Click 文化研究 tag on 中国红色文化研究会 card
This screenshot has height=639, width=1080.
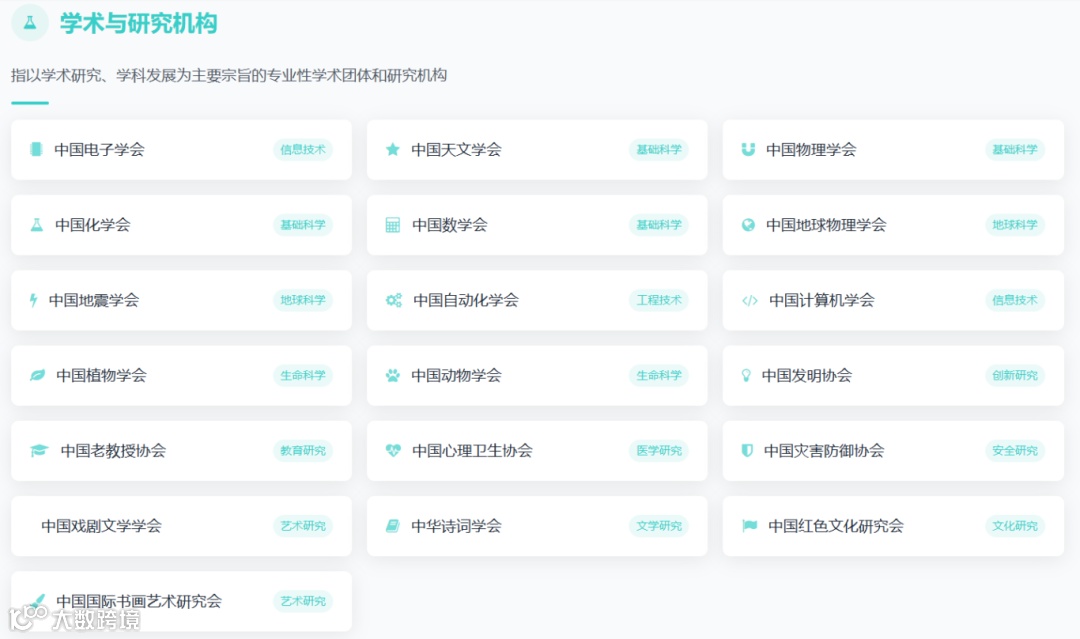[x=1015, y=525]
